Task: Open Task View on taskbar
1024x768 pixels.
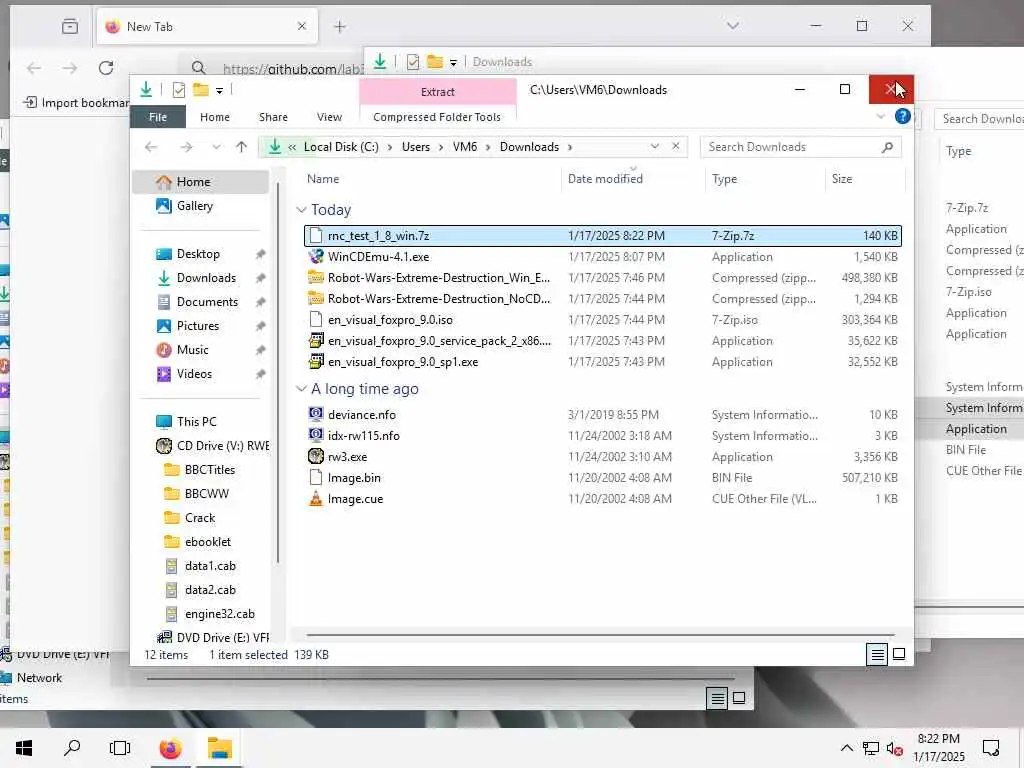Action: (x=120, y=748)
